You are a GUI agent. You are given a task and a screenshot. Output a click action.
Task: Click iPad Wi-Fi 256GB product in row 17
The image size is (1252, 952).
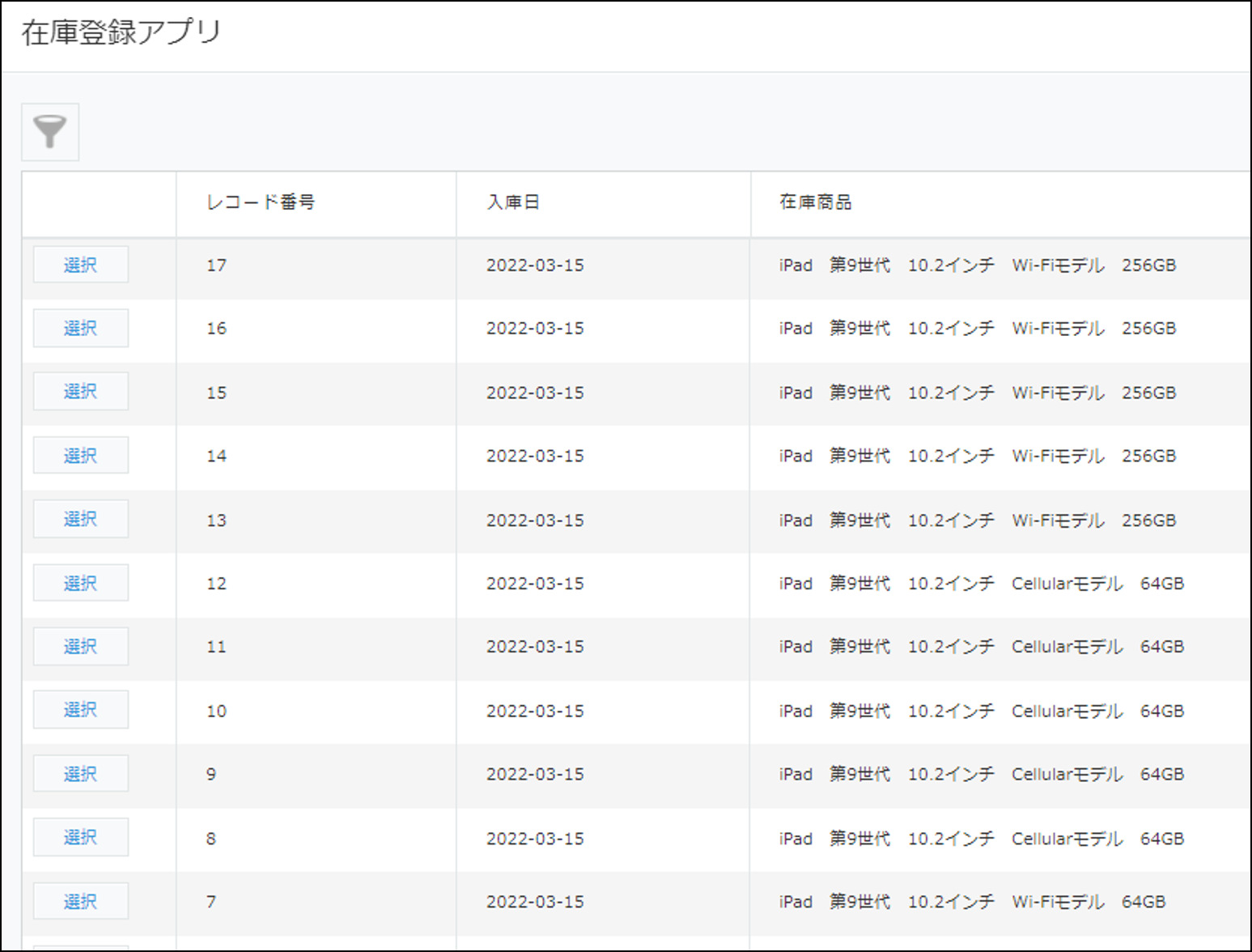click(978, 266)
